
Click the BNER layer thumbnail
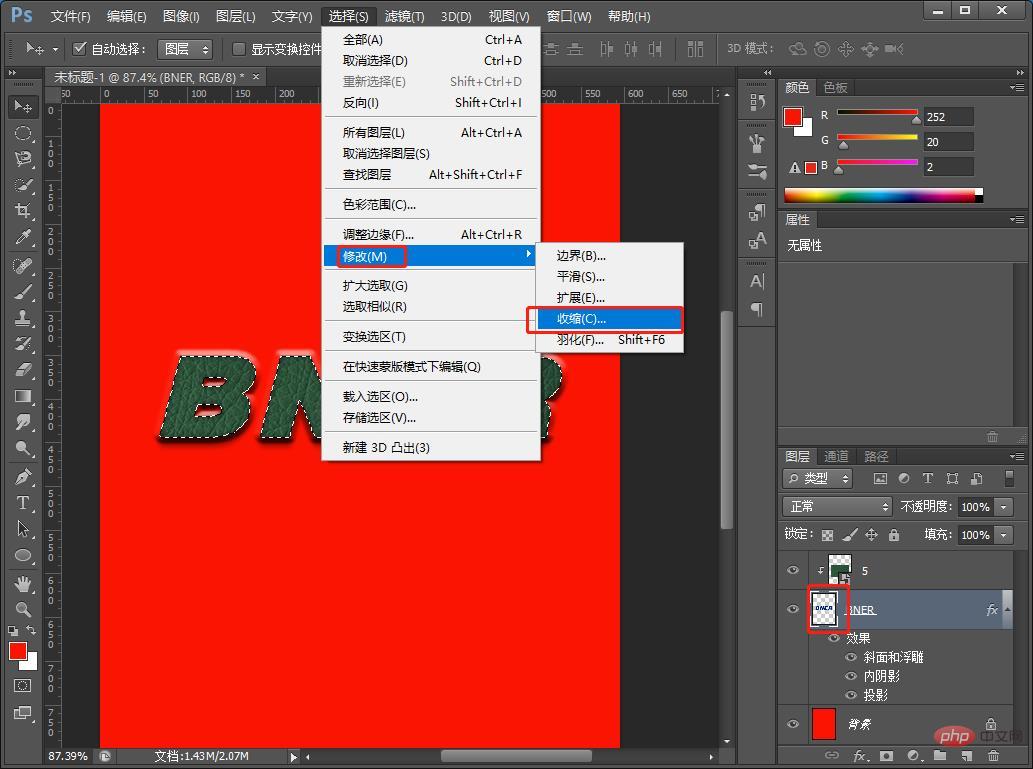coord(824,609)
